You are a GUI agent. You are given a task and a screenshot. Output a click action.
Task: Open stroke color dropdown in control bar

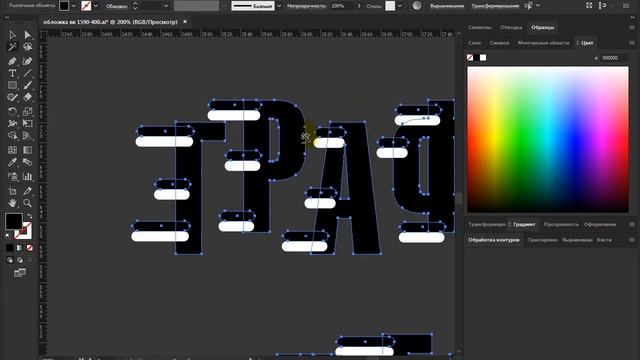(x=96, y=6)
